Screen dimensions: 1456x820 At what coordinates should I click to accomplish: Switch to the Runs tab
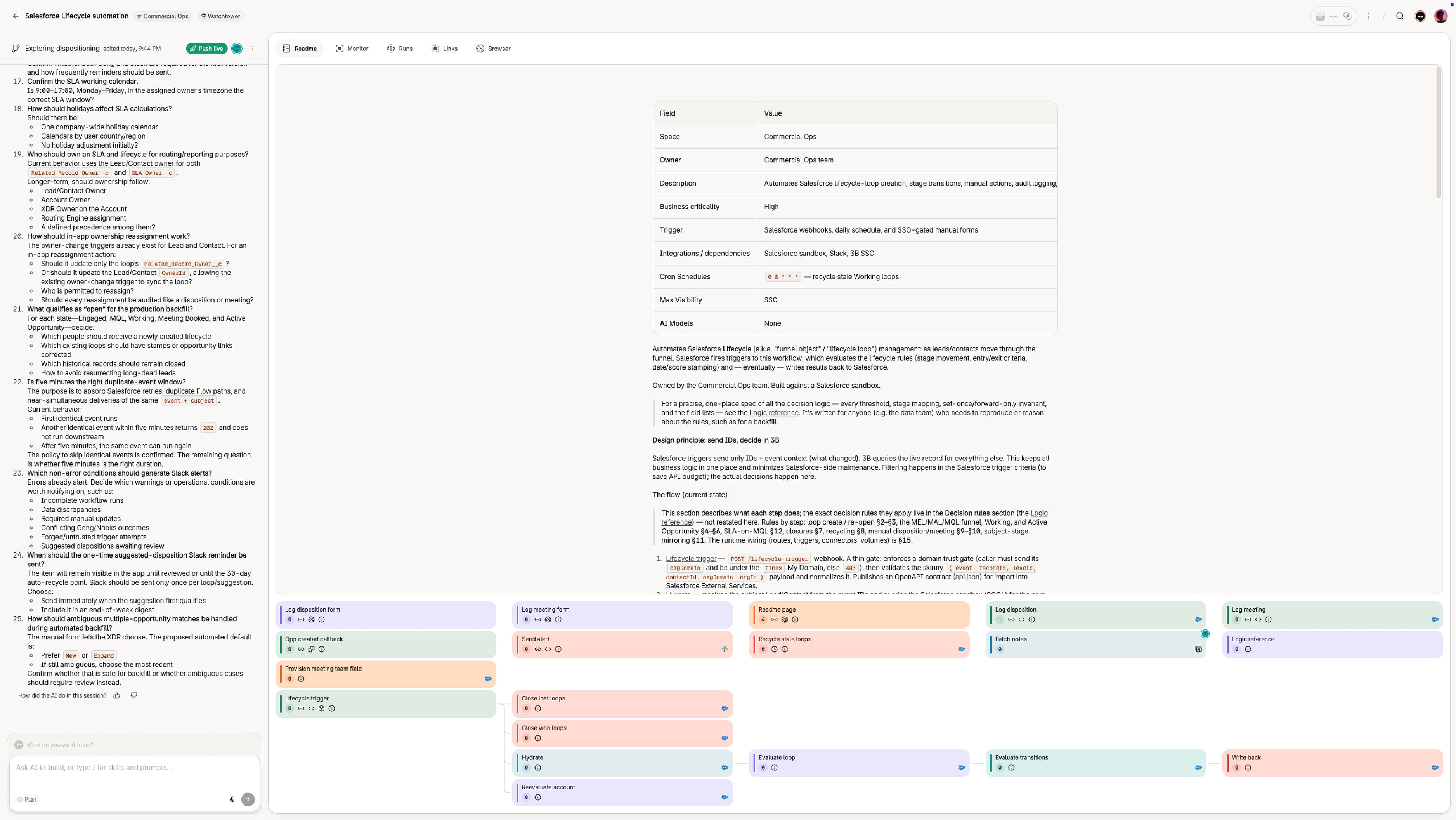tap(400, 49)
